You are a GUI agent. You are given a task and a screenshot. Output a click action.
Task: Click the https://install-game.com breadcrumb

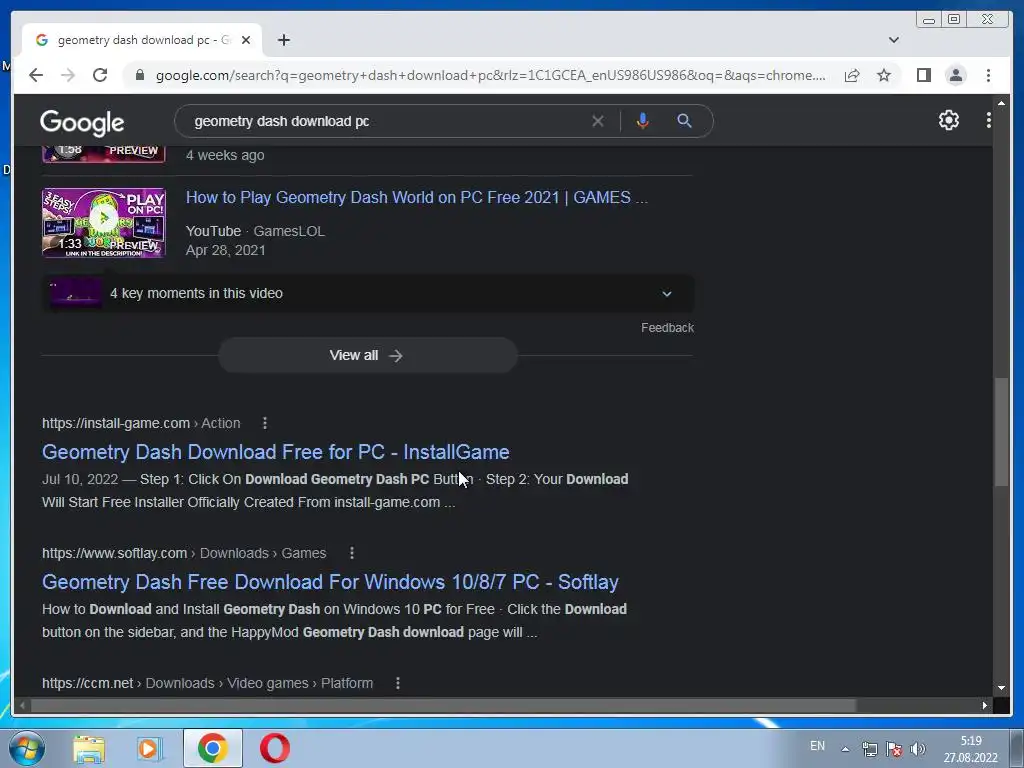[116, 423]
